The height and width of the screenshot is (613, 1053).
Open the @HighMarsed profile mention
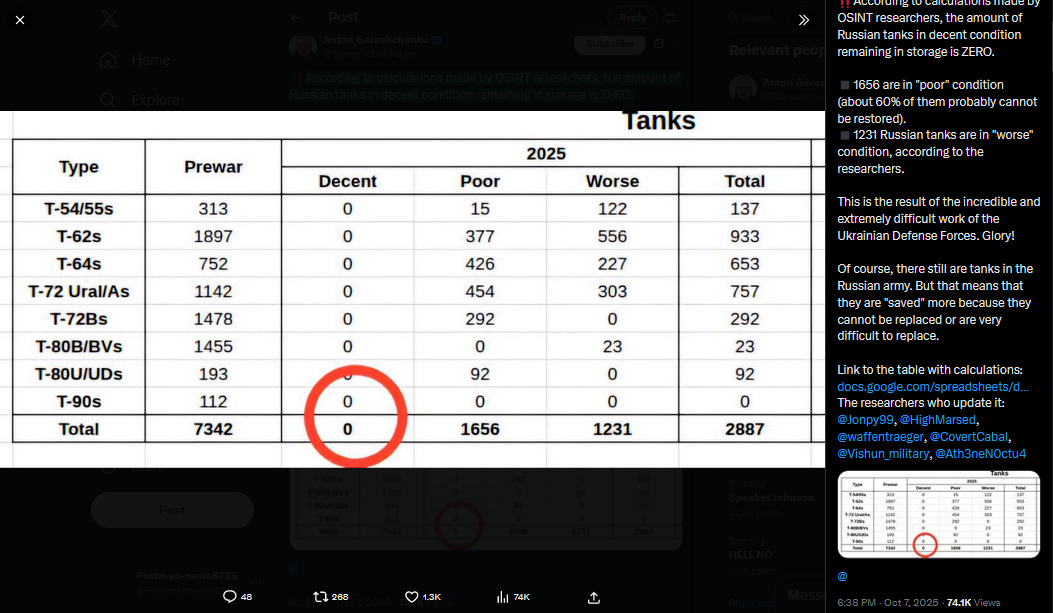(x=937, y=420)
